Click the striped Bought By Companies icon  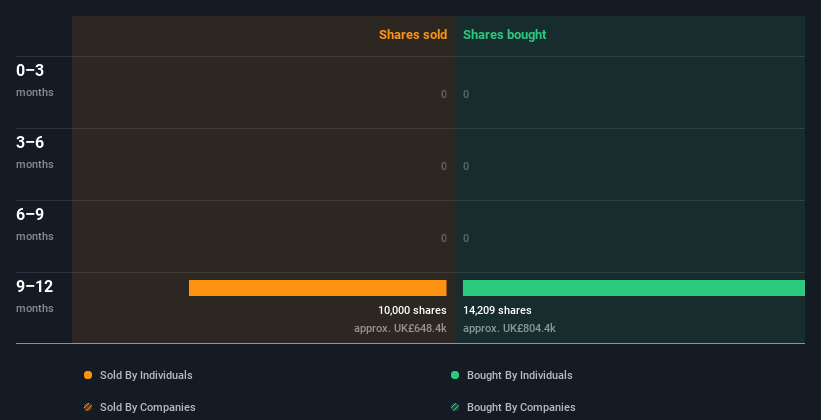click(x=455, y=407)
